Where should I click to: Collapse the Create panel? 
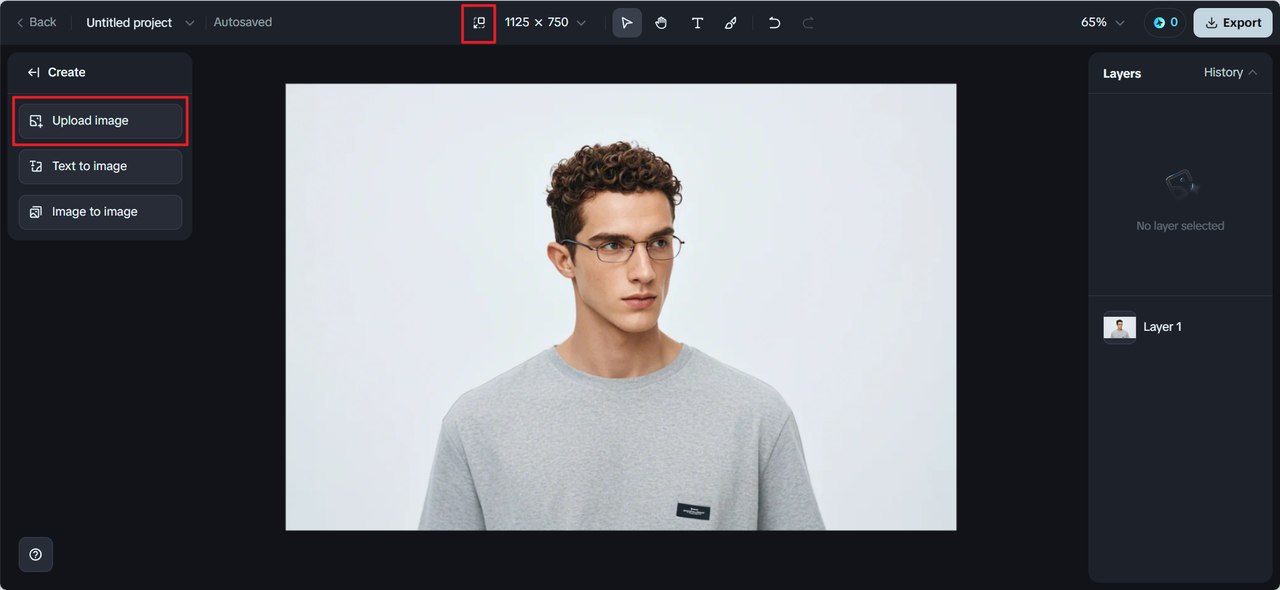click(34, 72)
